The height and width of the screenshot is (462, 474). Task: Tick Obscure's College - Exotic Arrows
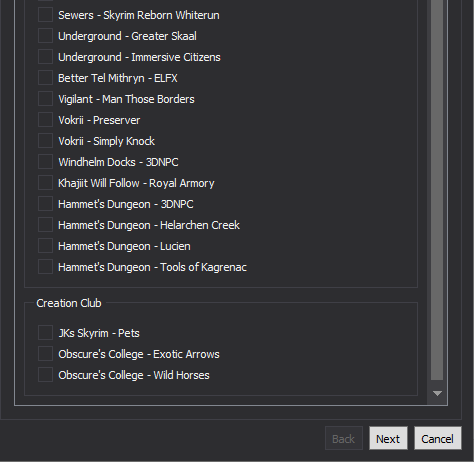point(45,354)
